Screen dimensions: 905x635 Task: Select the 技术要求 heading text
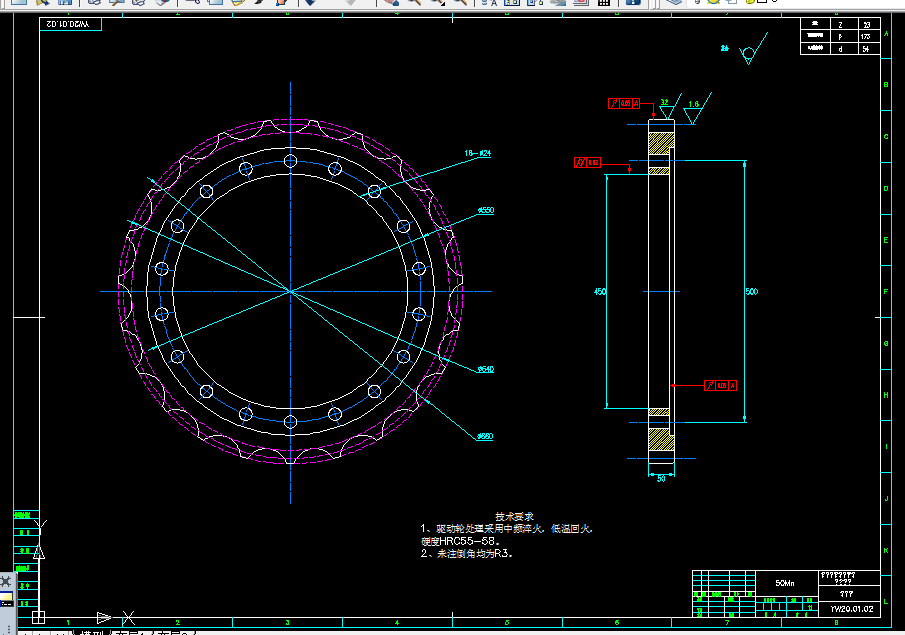pos(514,517)
